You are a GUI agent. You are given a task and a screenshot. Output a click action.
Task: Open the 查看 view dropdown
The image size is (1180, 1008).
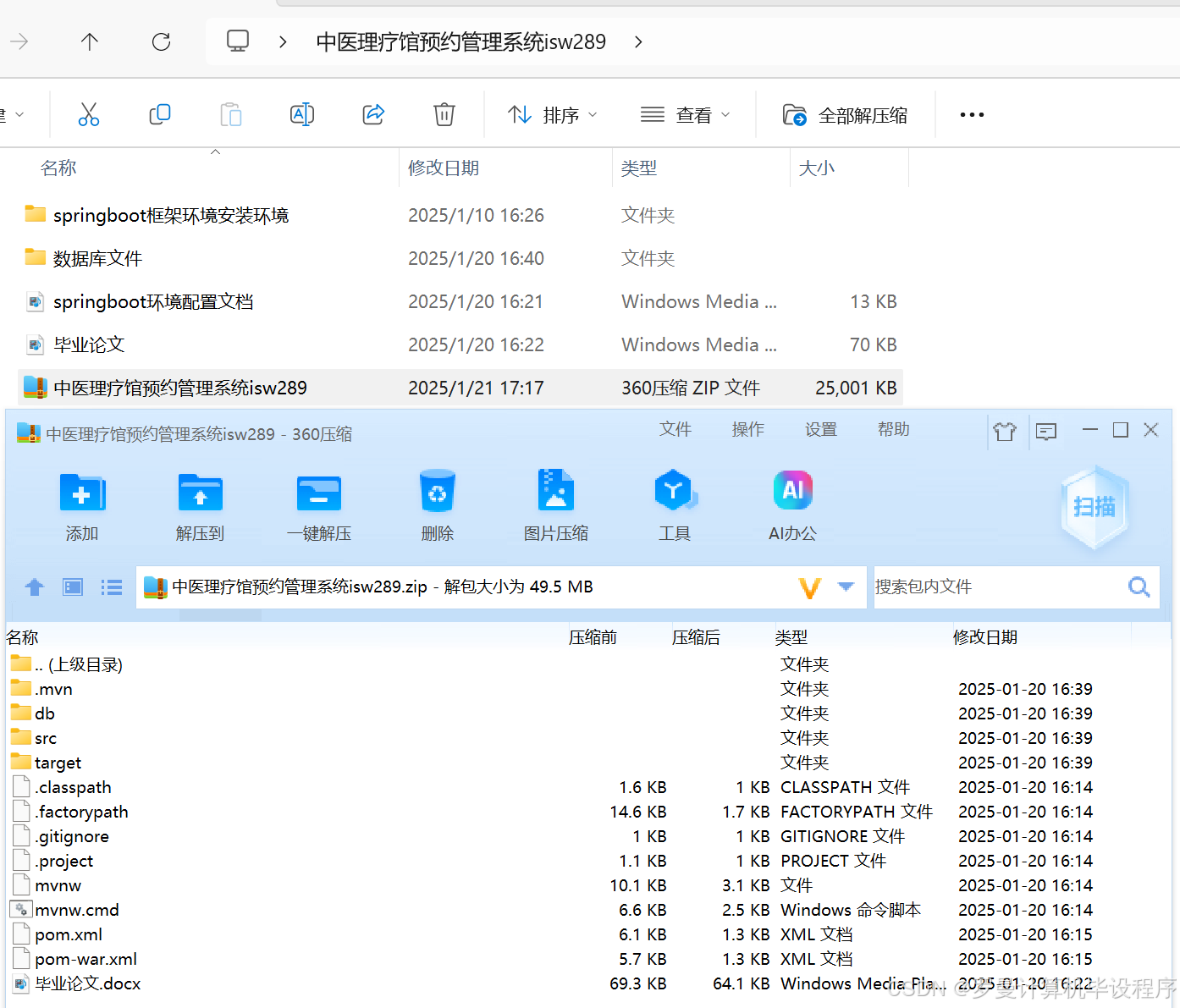point(686,114)
